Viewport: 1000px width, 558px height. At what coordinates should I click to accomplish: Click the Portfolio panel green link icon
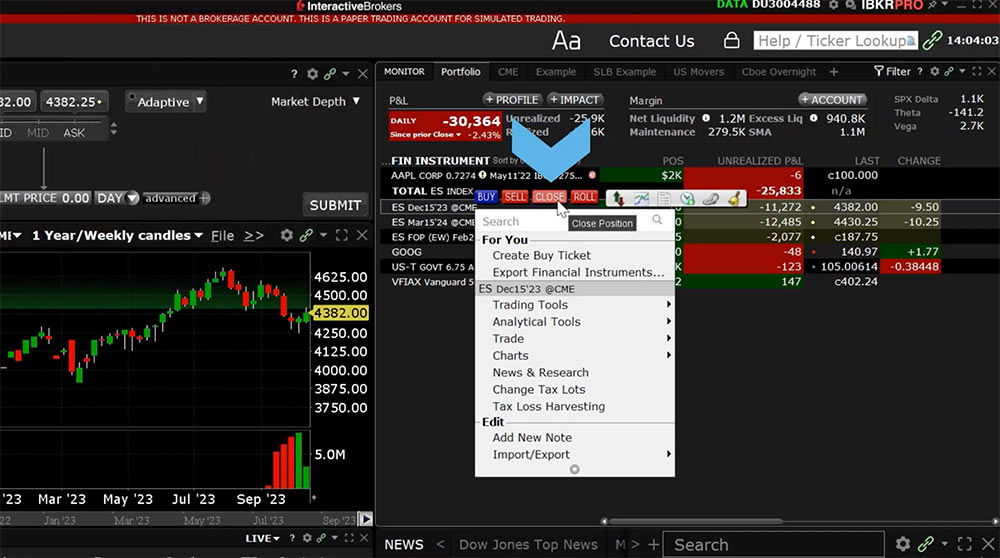pyautogui.click(x=949, y=71)
